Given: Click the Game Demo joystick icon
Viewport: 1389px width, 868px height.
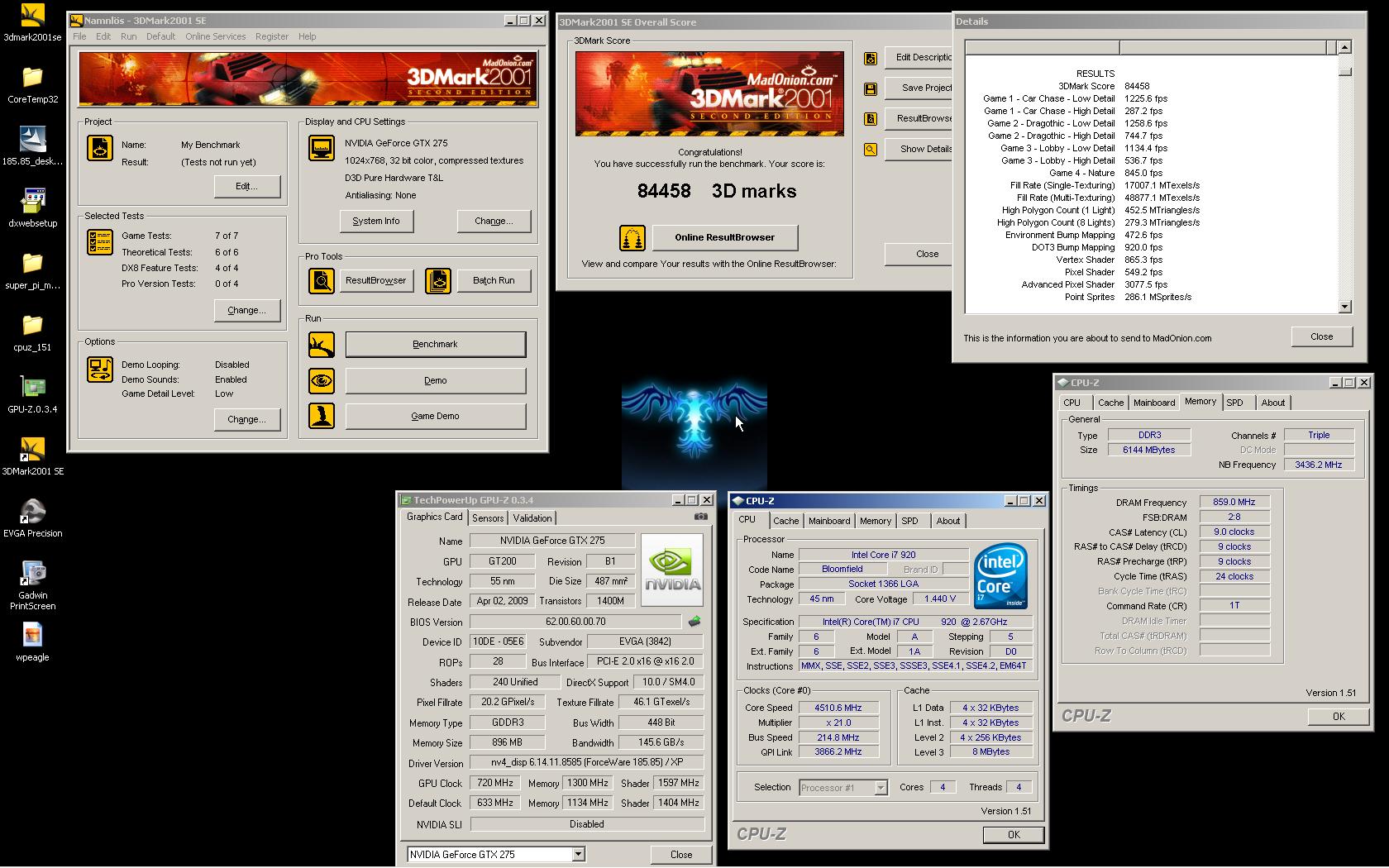Looking at the screenshot, I should 322,416.
